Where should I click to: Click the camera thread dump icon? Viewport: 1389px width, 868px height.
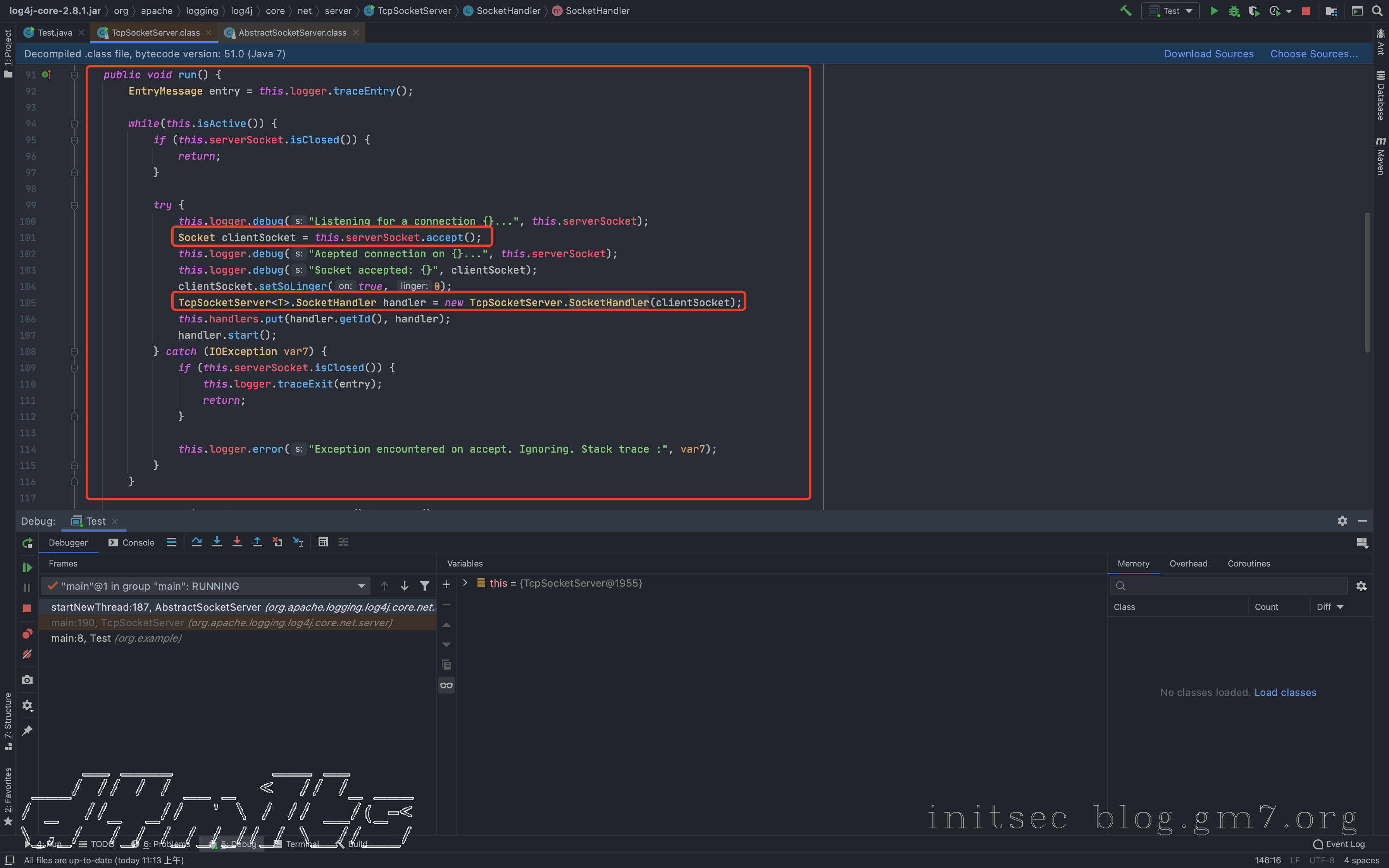27,680
